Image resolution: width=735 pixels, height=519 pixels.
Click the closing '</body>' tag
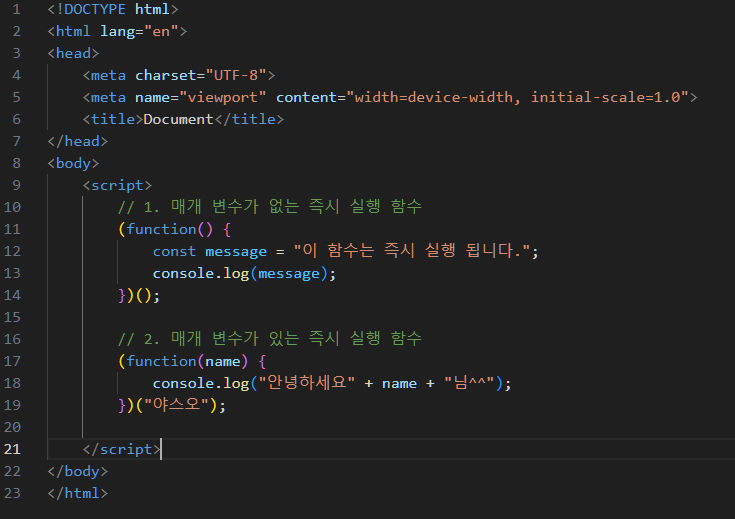pyautogui.click(x=77, y=472)
